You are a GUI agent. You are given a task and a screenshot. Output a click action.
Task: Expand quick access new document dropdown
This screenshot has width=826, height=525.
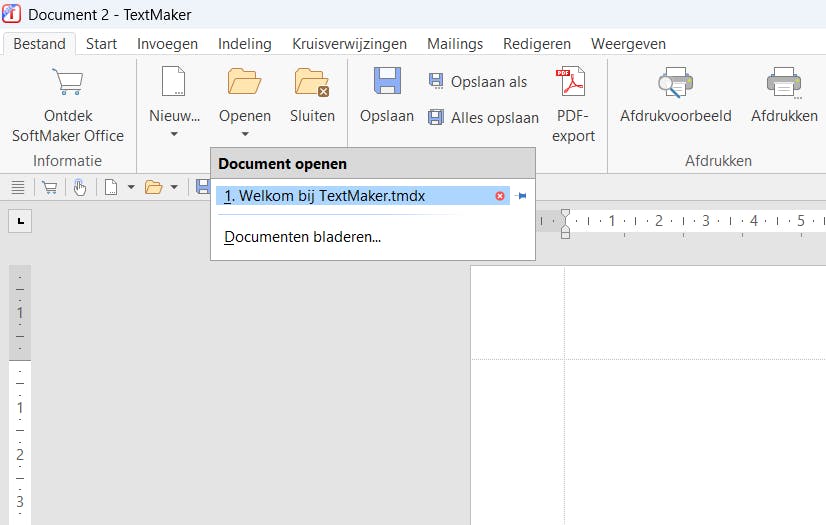pyautogui.click(x=131, y=187)
